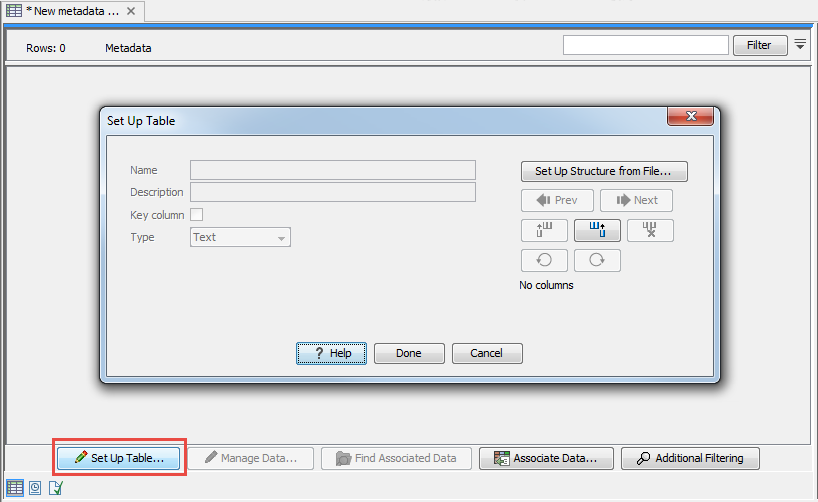Click into the filter text field
Image resolution: width=818 pixels, height=502 pixels.
click(x=645, y=45)
